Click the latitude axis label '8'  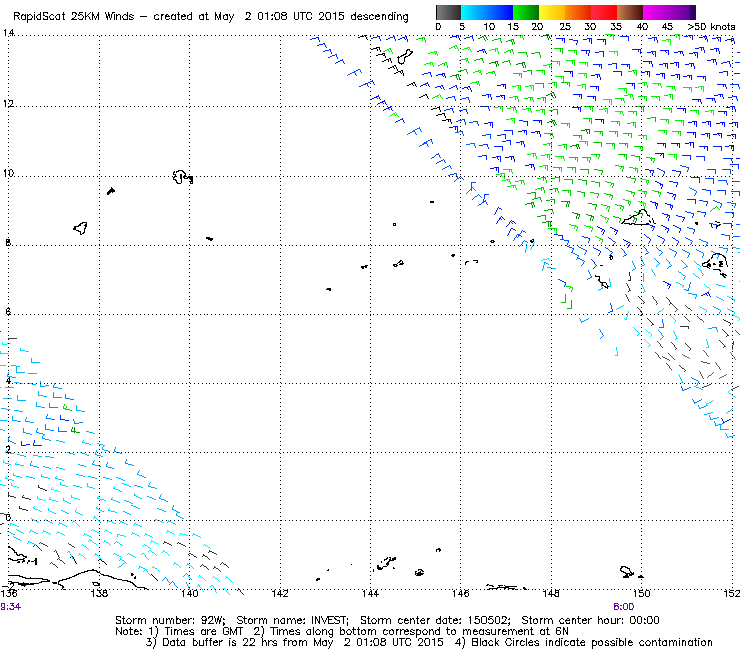point(8,243)
